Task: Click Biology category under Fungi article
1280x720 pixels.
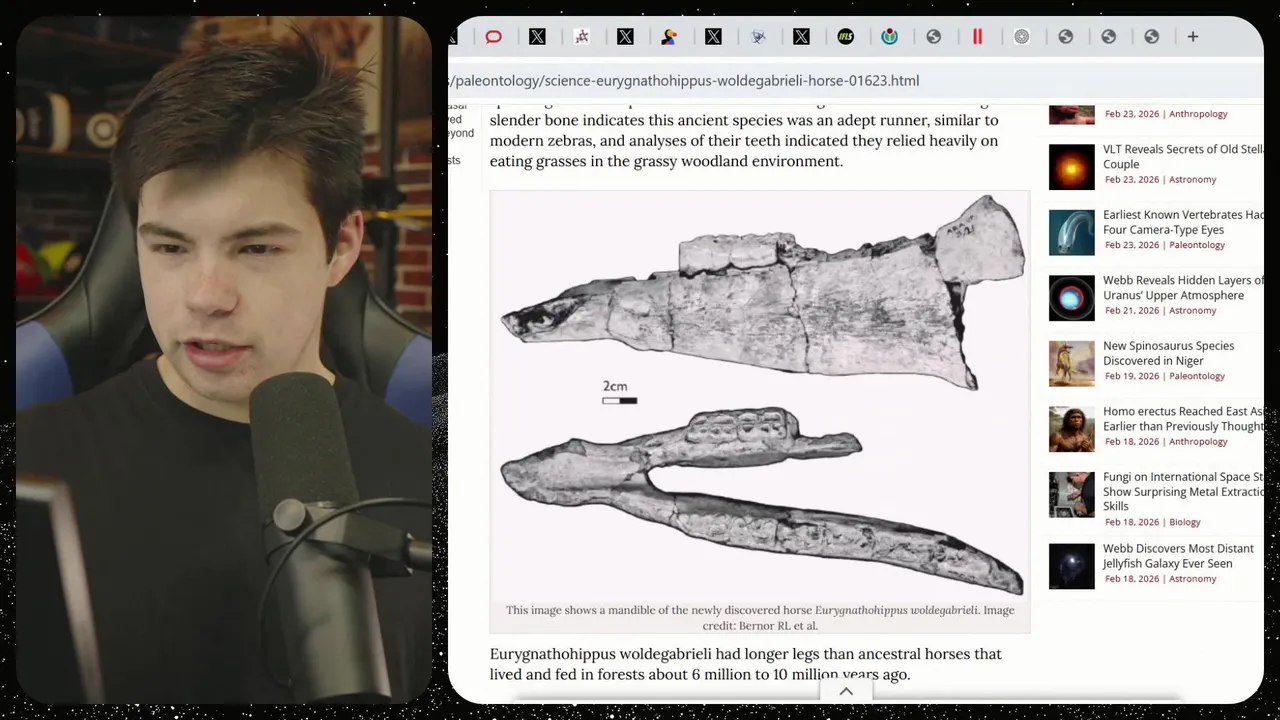Action: point(1185,522)
